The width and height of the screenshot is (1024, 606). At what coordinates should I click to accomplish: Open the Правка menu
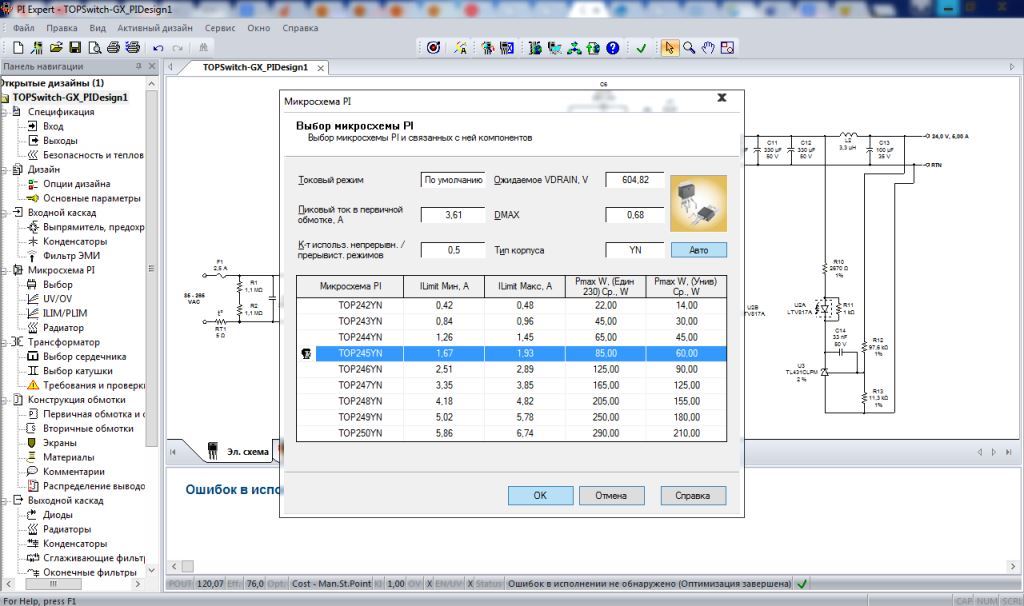61,28
